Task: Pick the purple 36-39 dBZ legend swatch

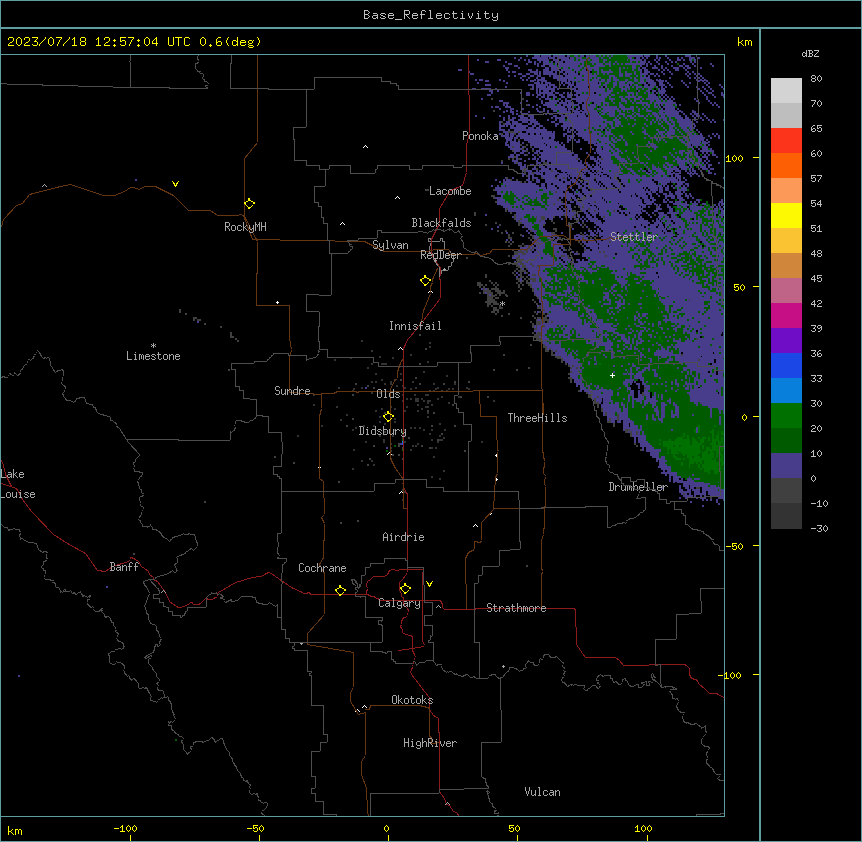Action: point(786,341)
